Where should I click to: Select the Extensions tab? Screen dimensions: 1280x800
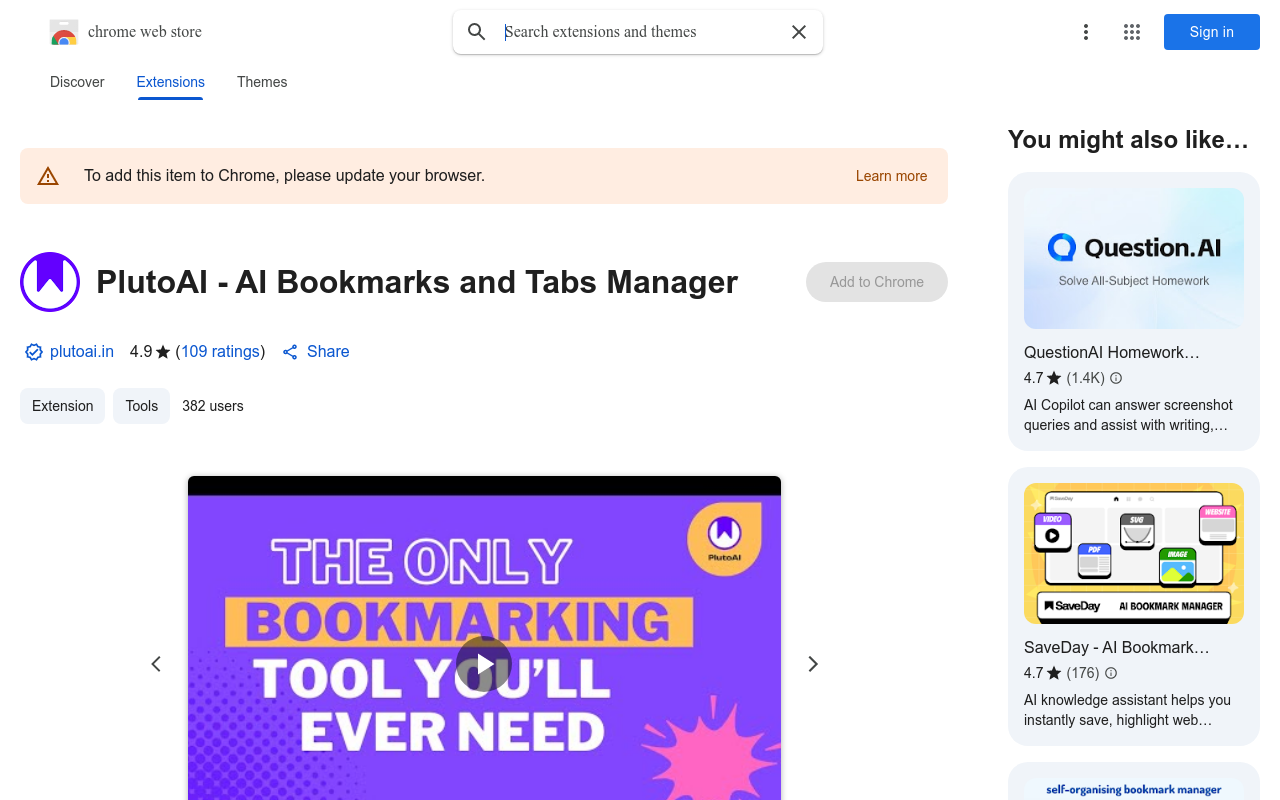coord(171,82)
